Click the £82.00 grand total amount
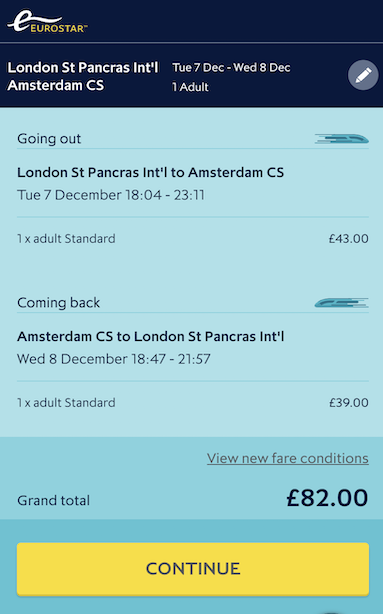Screen dimensions: 383x614 point(327,498)
